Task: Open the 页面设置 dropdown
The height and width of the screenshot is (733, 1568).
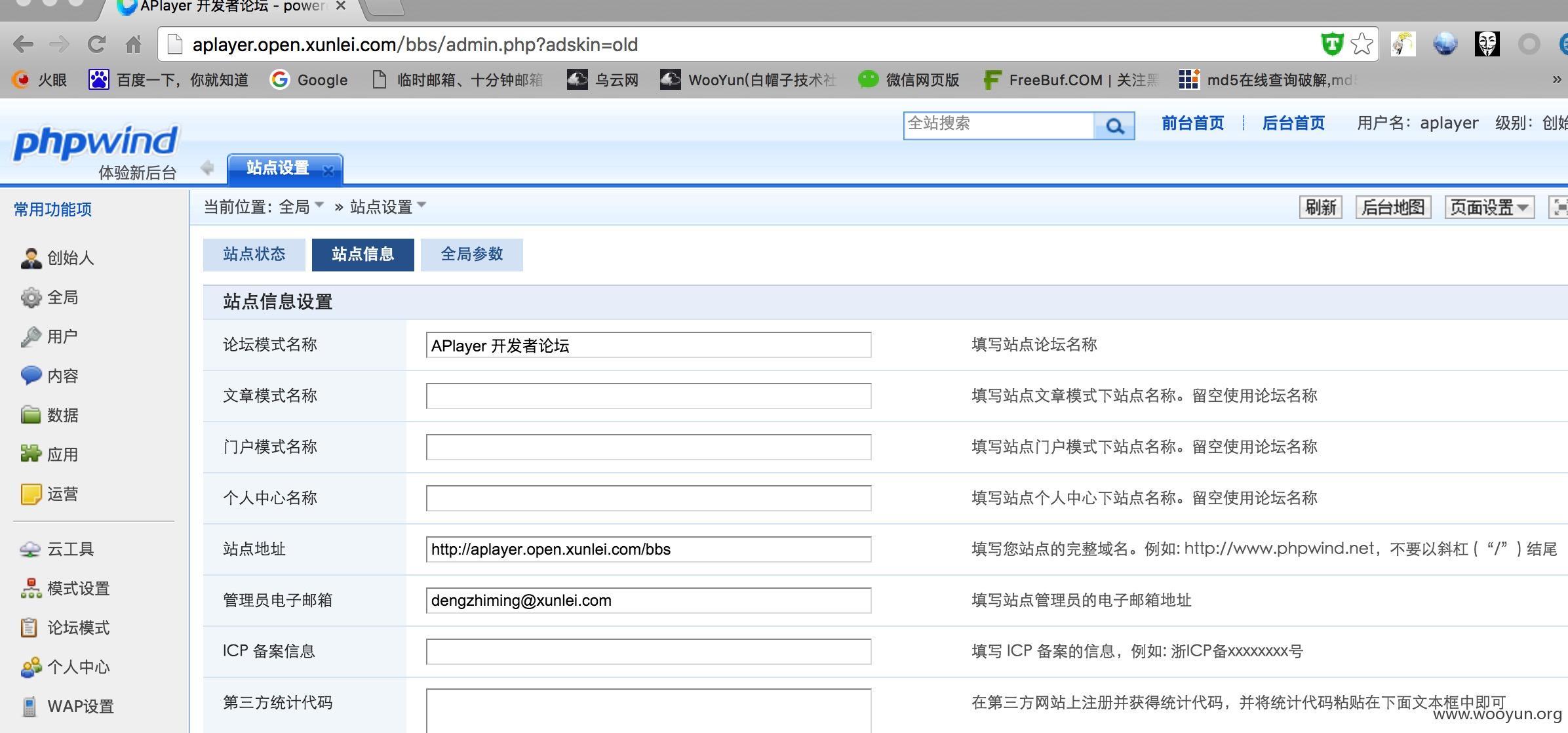Action: pos(1489,207)
